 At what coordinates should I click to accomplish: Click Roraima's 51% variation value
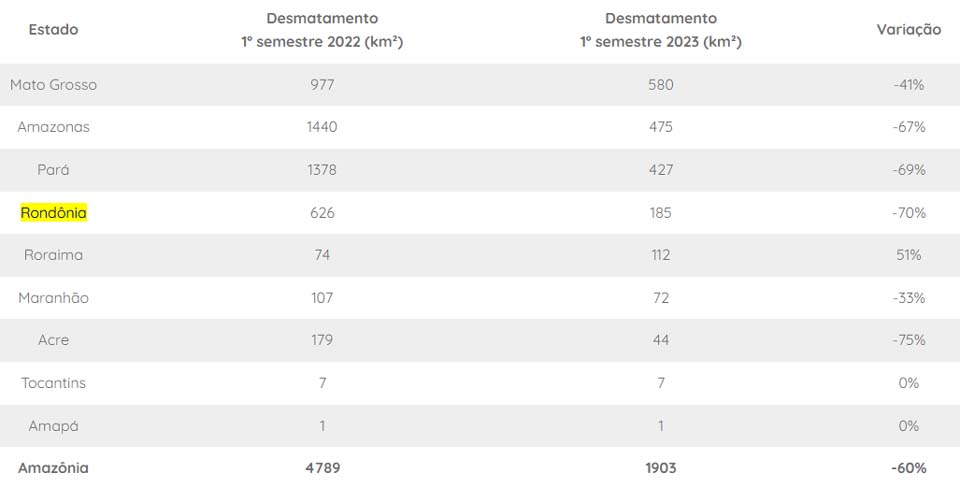pyautogui.click(x=909, y=255)
